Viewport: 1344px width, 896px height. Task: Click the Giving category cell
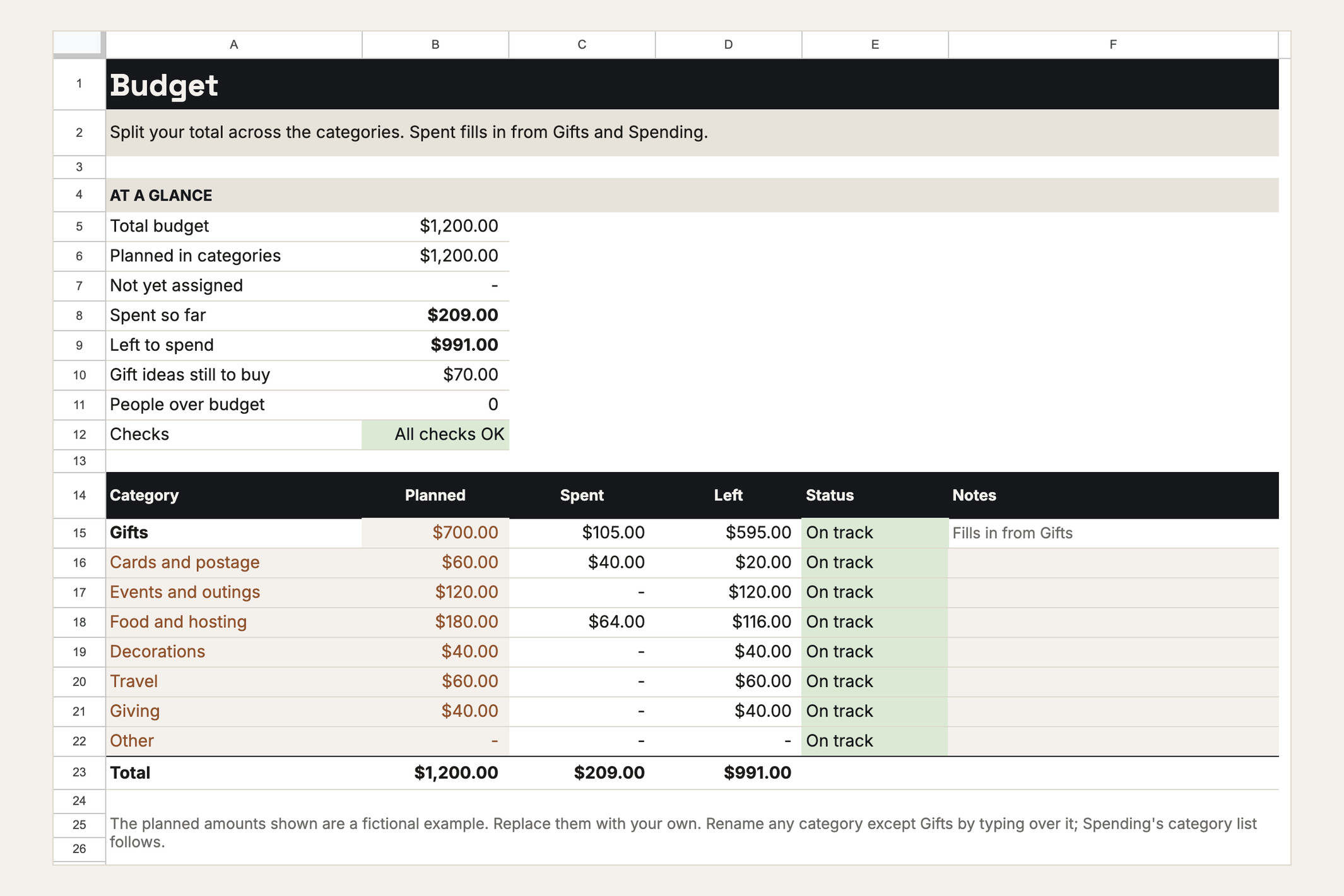pyautogui.click(x=233, y=710)
